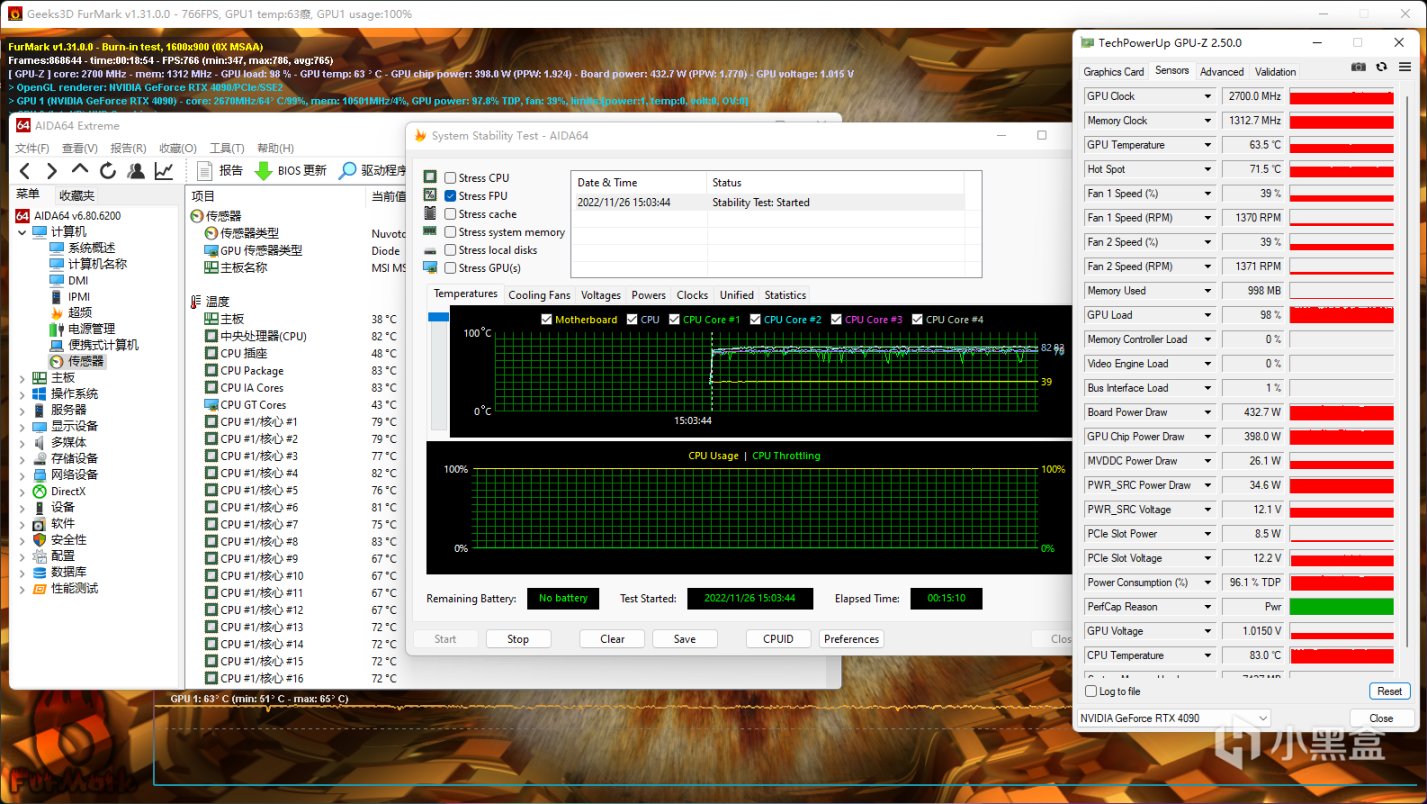Click the Save button in Stability Test
The image size is (1427, 804).
[685, 639]
